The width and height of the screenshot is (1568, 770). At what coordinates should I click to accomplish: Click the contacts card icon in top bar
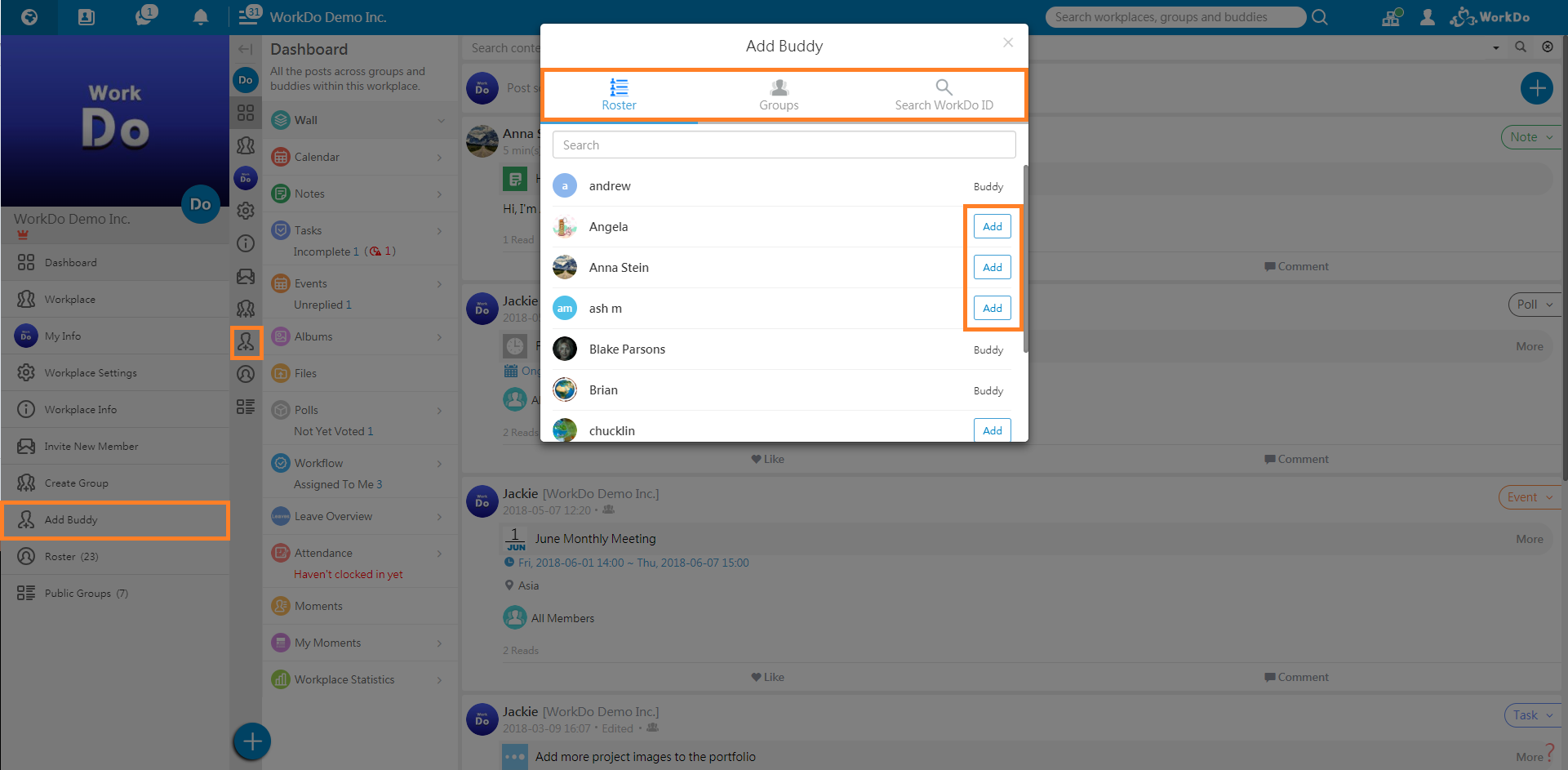(x=86, y=17)
